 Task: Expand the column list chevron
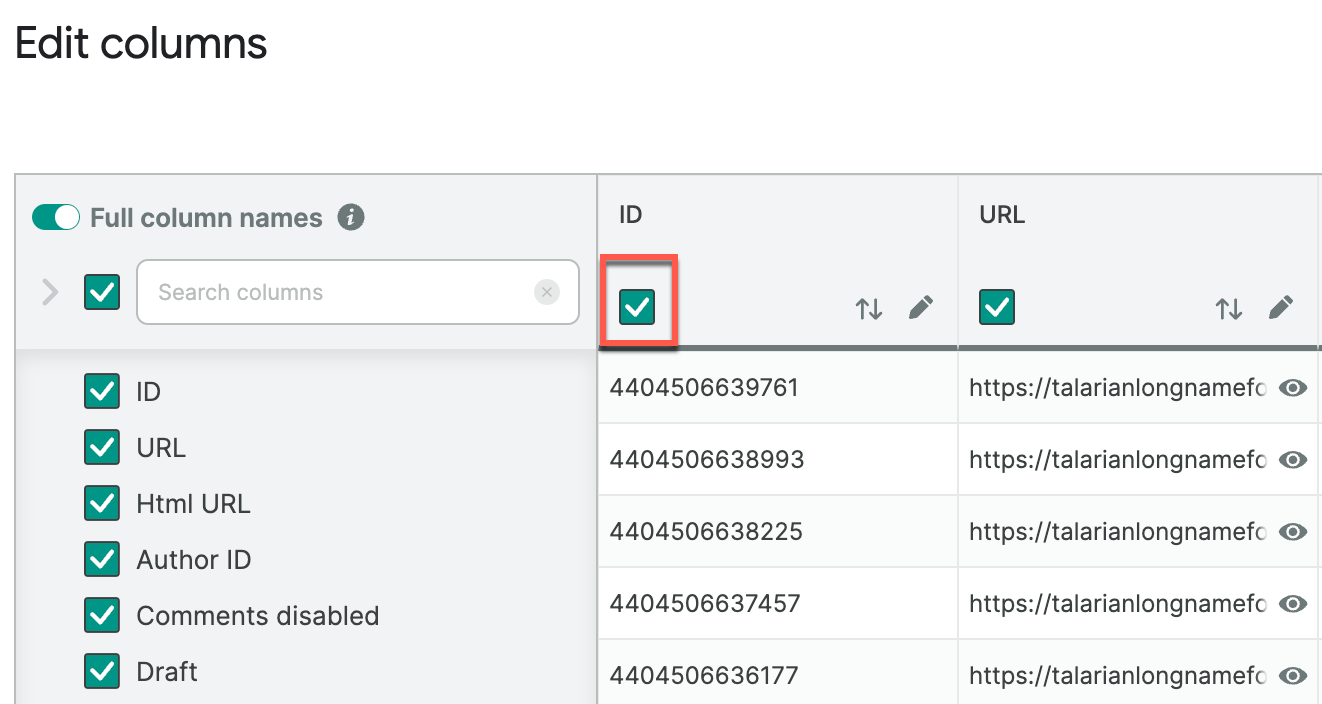click(50, 292)
